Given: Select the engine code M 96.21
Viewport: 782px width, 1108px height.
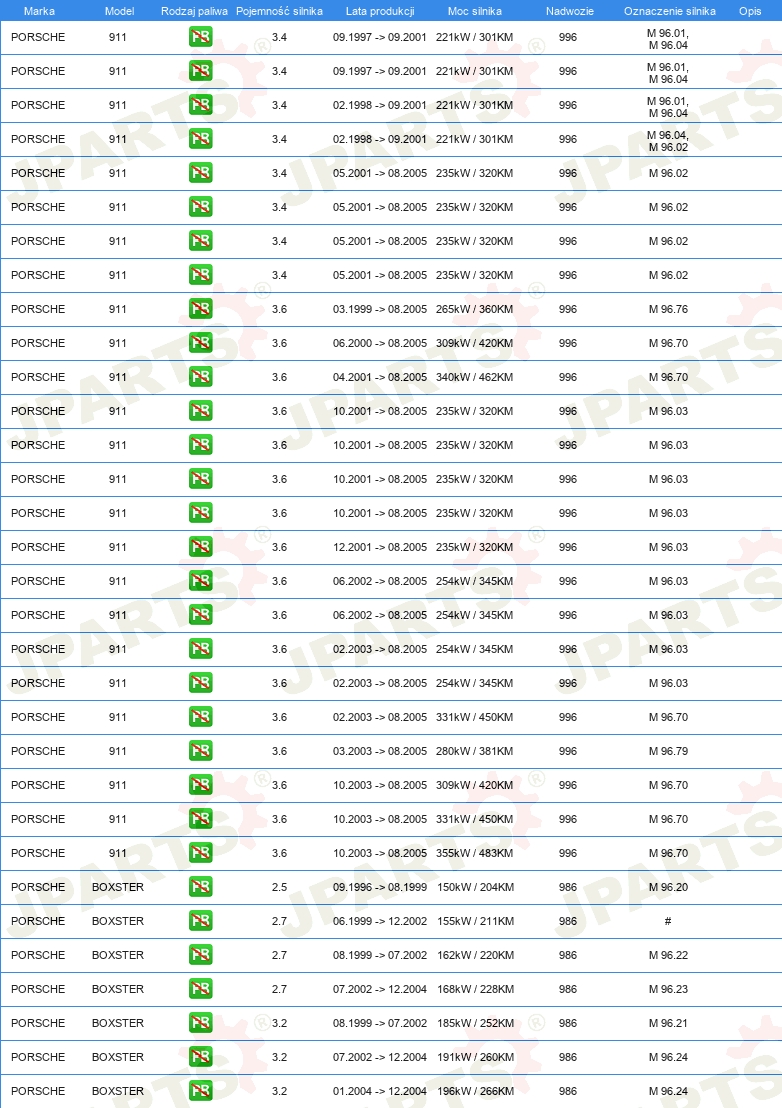Looking at the screenshot, I should [668, 1023].
